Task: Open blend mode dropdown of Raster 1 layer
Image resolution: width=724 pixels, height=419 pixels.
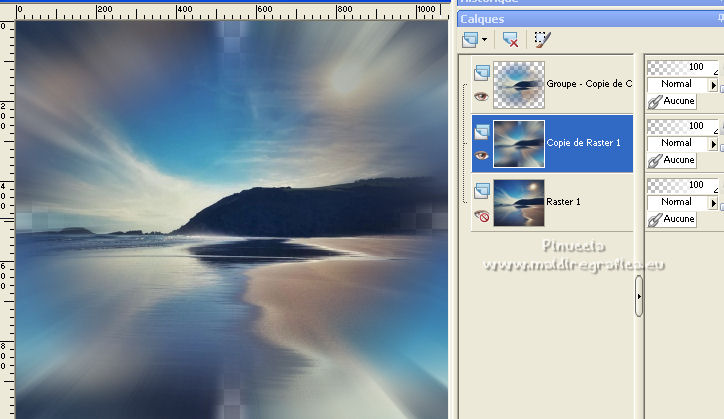Action: 677,202
